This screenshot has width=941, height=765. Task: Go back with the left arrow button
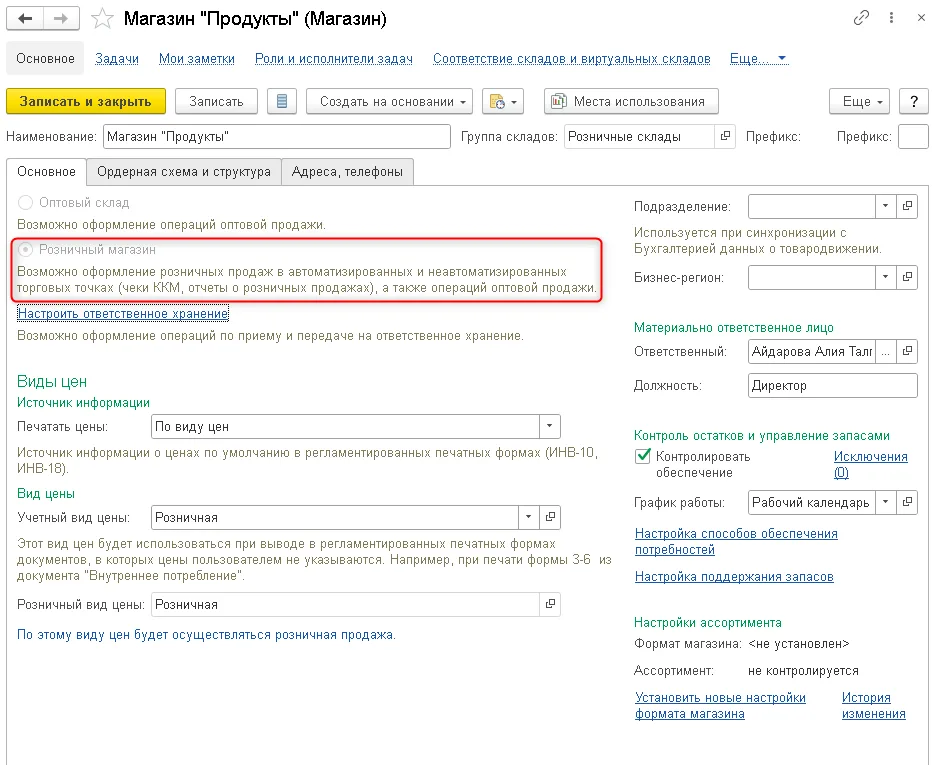(25, 19)
